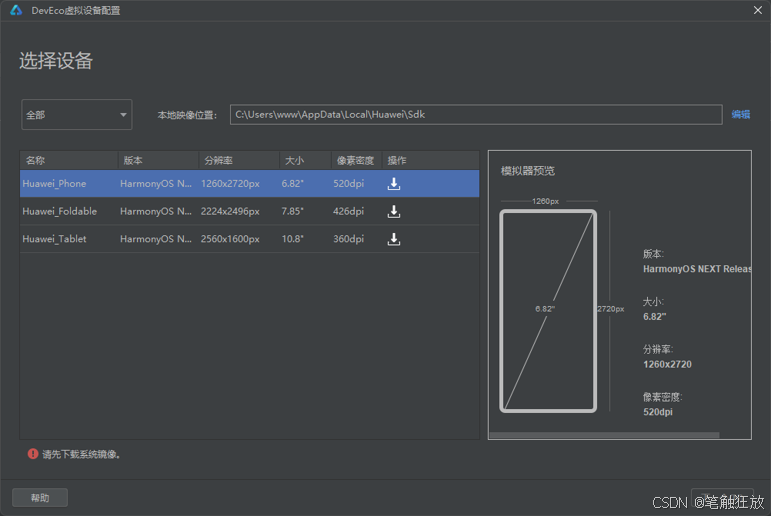
Task: Click the DevEco logo in title bar
Action: [16, 10]
